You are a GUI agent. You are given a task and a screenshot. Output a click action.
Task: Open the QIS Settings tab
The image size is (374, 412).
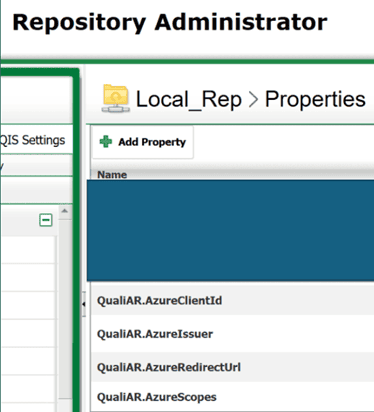(x=33, y=140)
